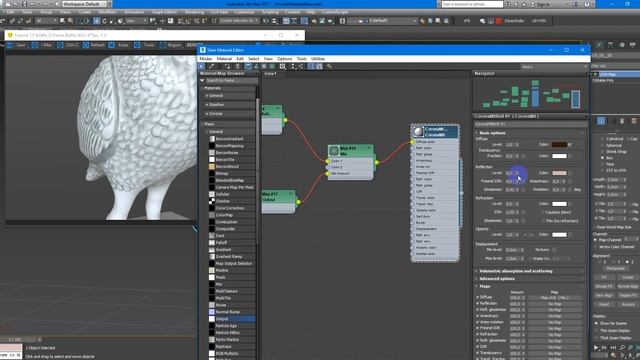This screenshot has width=640, height=360.
Task: Open the Workspace Default dropdown
Action: (84, 4)
